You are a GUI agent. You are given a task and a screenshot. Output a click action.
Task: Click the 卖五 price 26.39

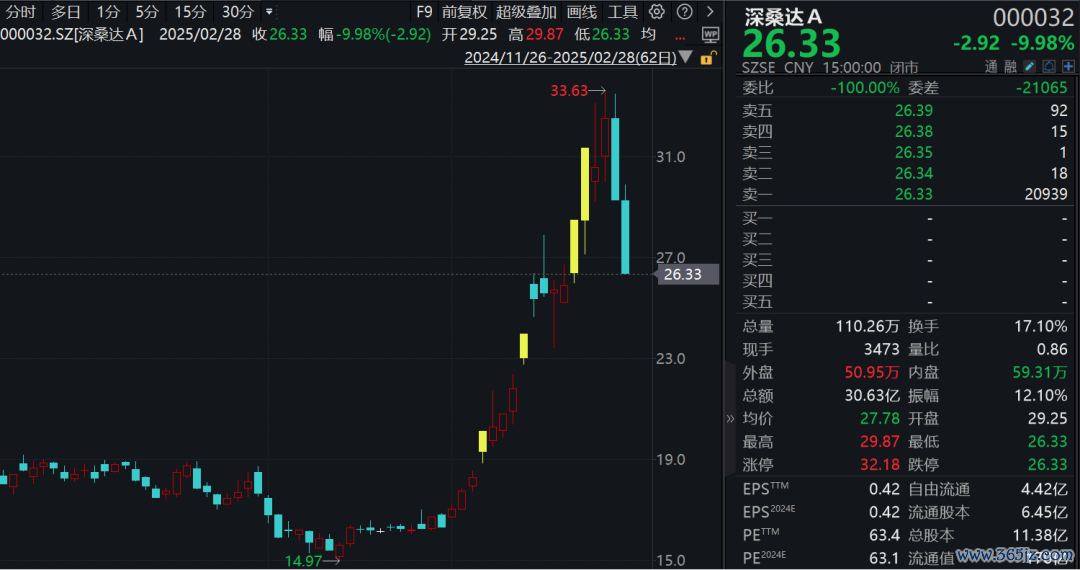click(913, 111)
